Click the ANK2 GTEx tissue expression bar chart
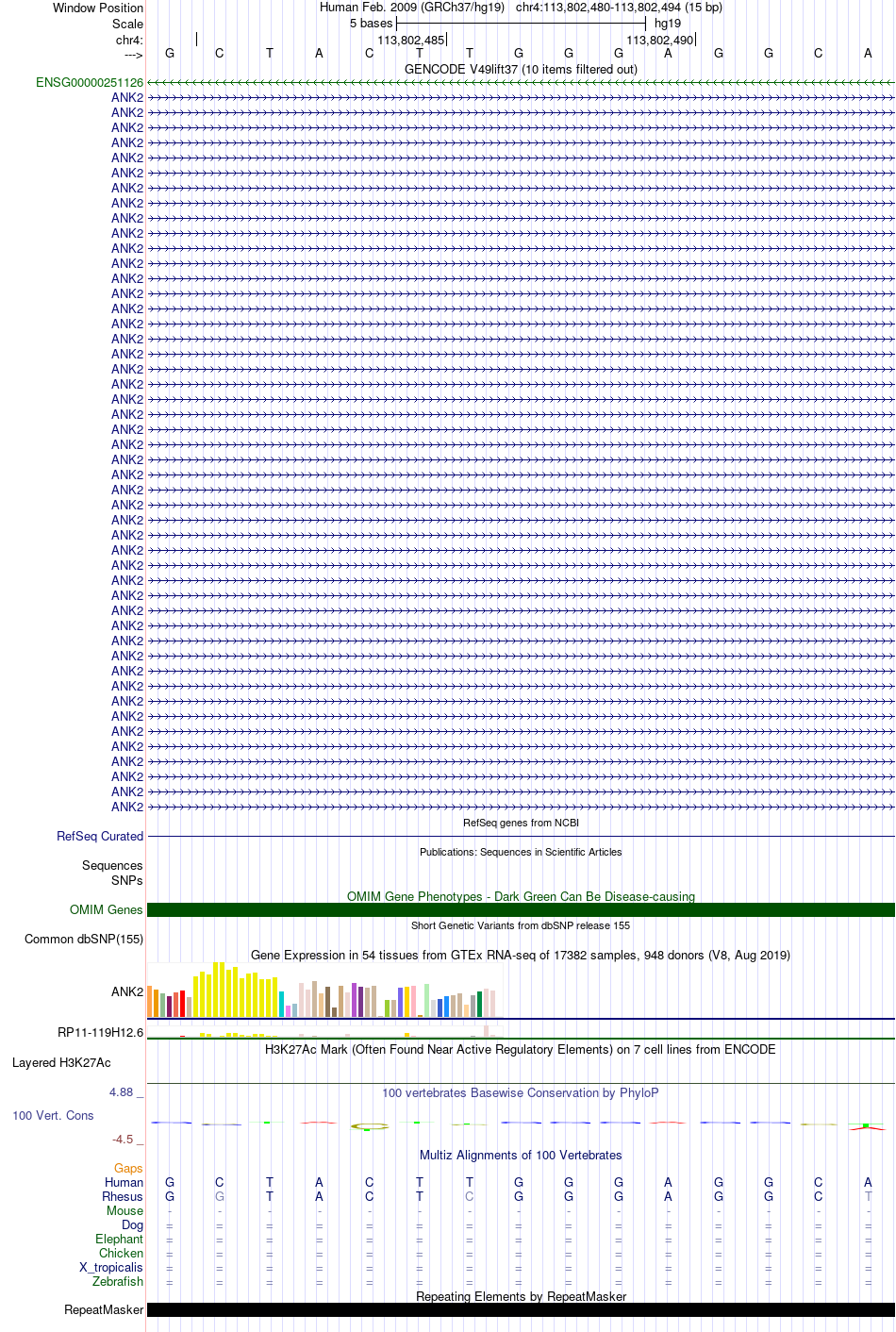This screenshot has width=896, height=1332. tap(324, 991)
